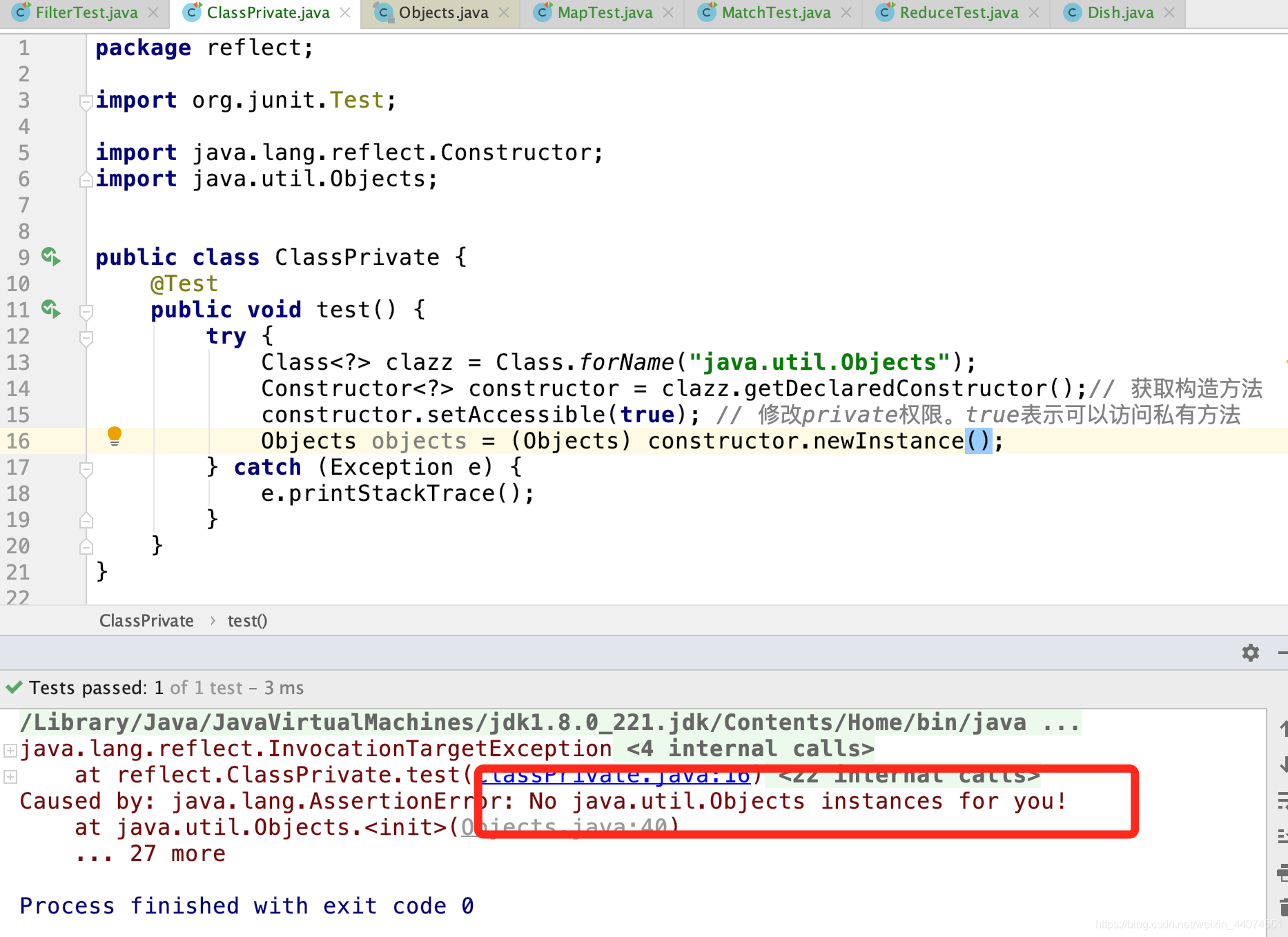Click the MatchTest.java tab file icon
This screenshot has width=1288, height=937.
pos(707,12)
